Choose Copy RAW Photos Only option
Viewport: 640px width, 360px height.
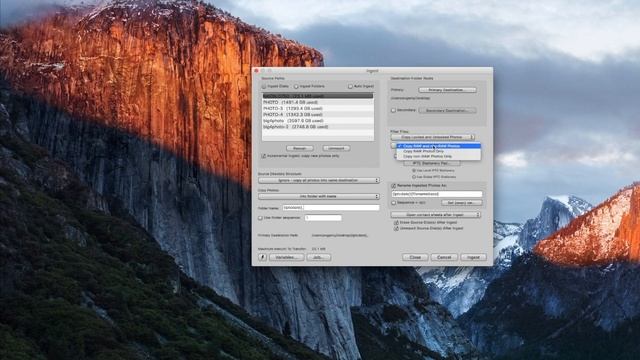[x=439, y=151]
